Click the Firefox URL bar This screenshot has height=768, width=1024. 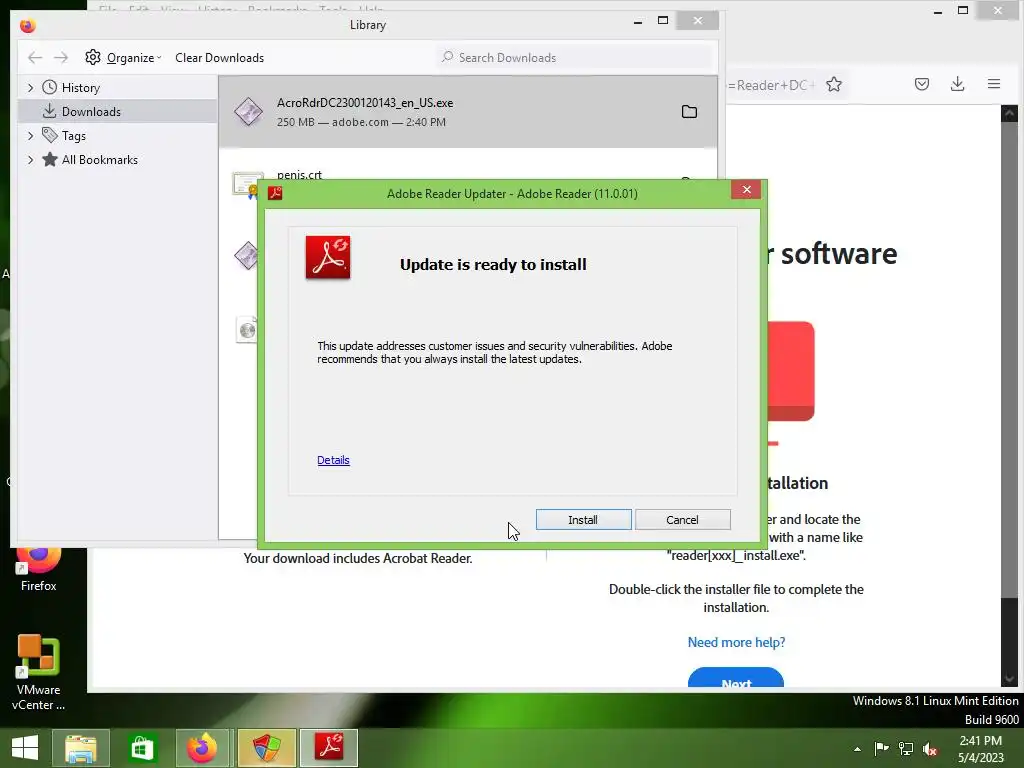(771, 85)
